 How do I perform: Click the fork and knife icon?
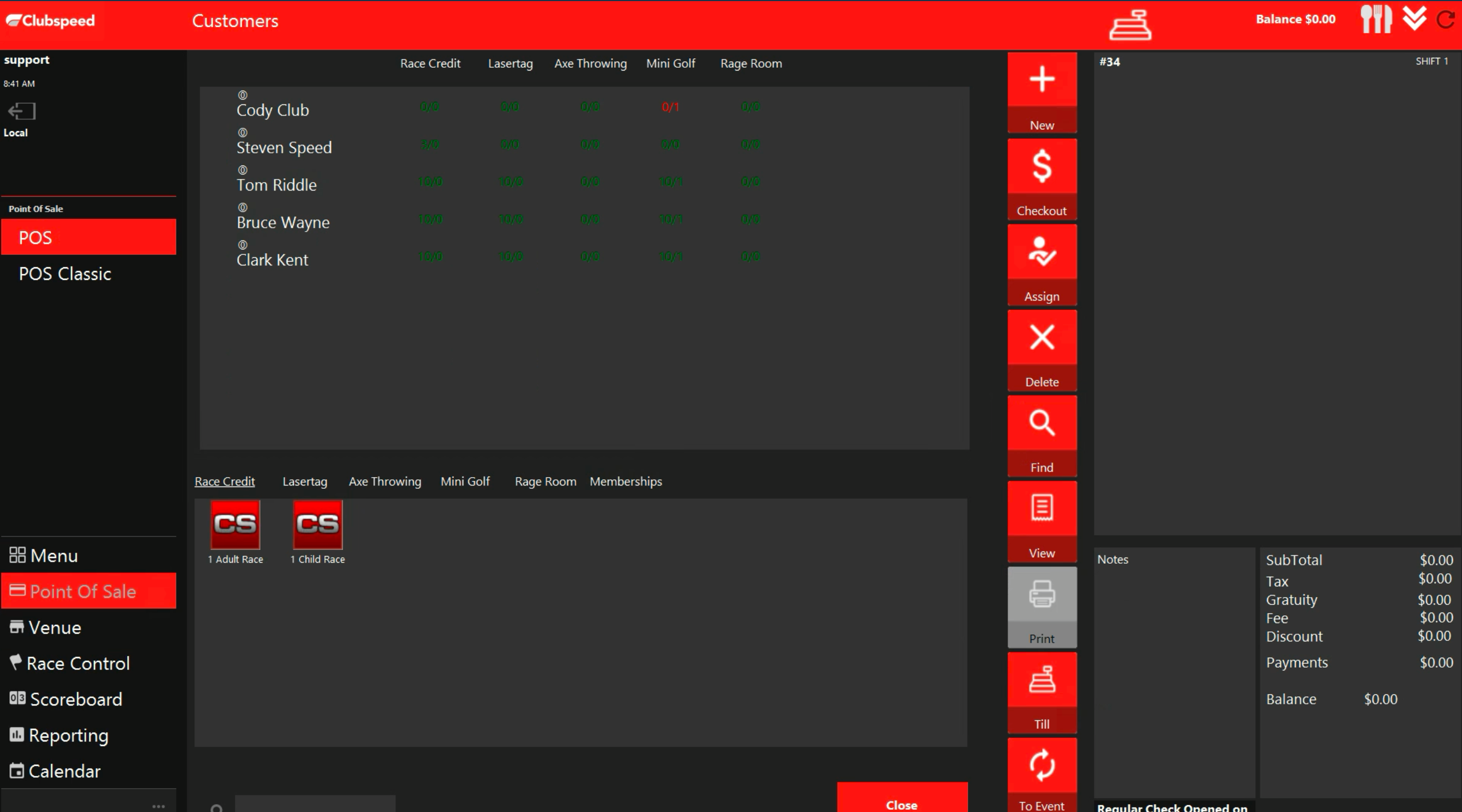click(1376, 19)
